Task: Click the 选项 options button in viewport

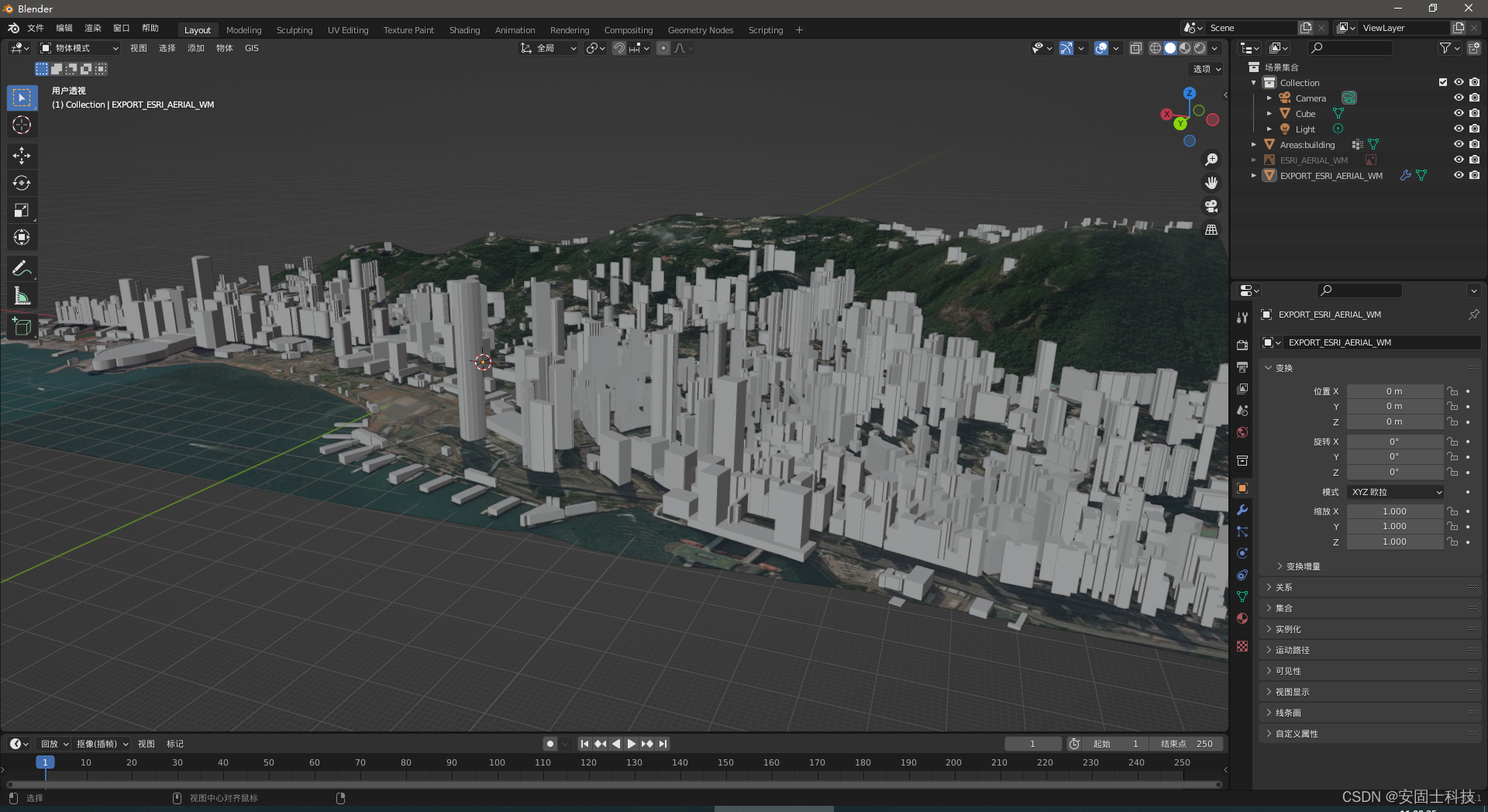Action: [x=1207, y=69]
